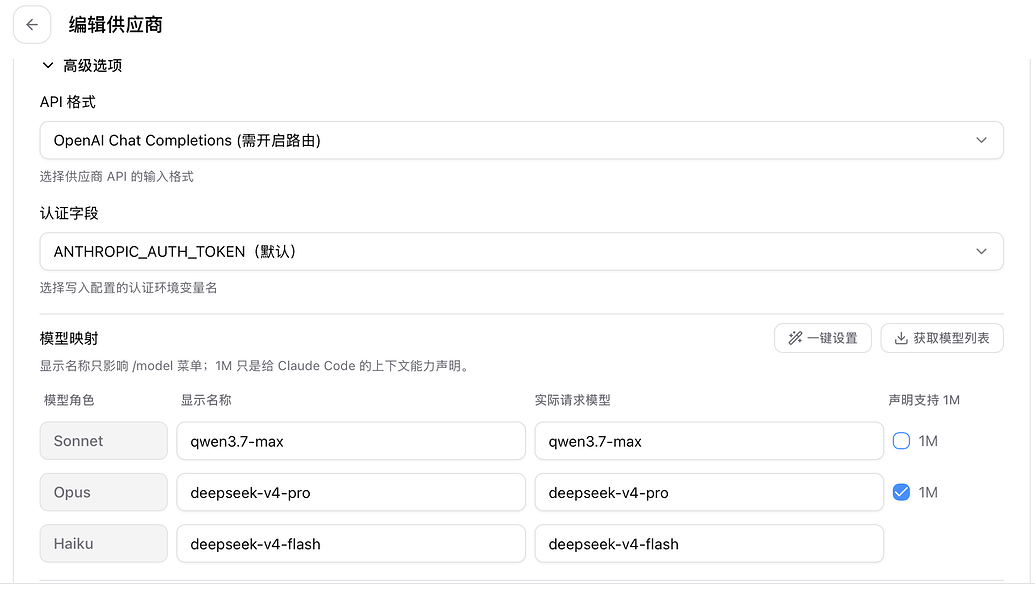Click the API 格式 label
Image resolution: width=1035 pixels, height=597 pixels.
pyautogui.click(x=67, y=102)
